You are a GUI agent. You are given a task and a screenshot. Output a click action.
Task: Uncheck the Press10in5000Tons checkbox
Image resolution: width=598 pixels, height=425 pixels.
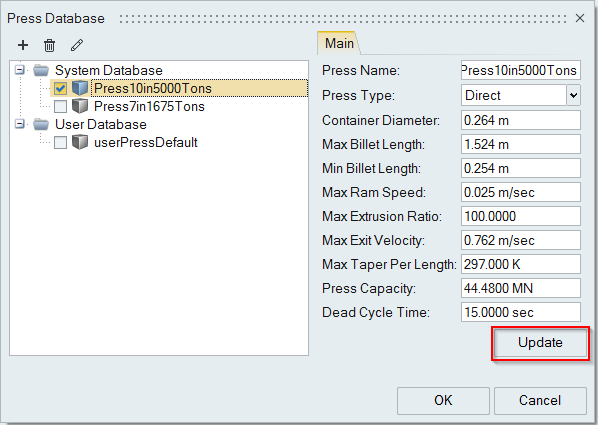coord(60,89)
